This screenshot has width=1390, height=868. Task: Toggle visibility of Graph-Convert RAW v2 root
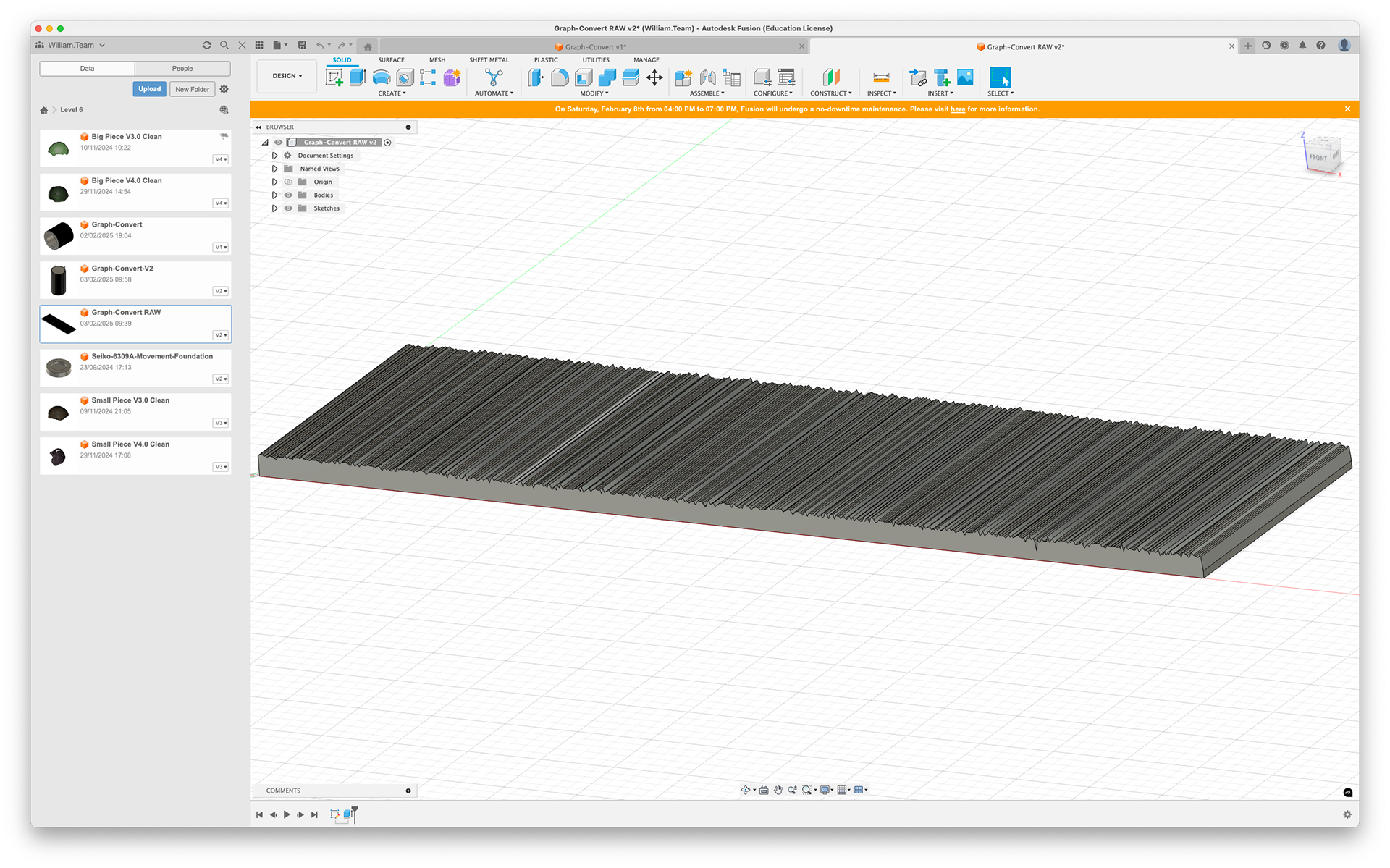coord(278,143)
